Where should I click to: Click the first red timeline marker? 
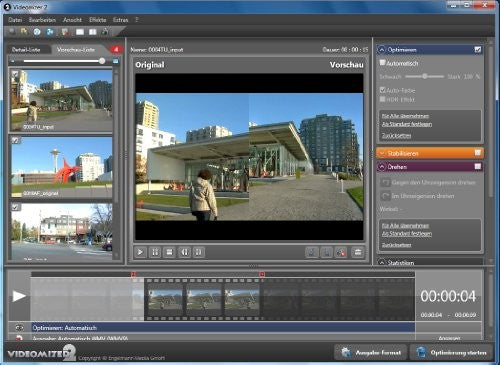[x=133, y=274]
